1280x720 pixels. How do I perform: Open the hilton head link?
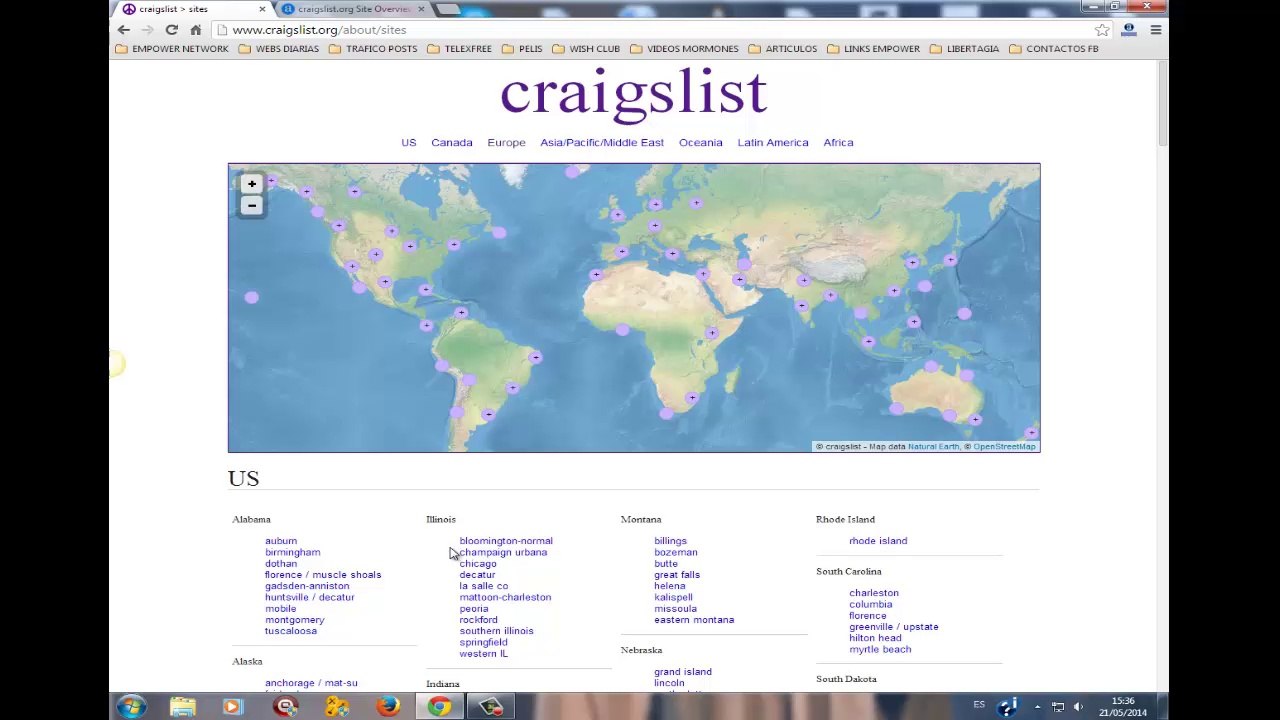(875, 638)
